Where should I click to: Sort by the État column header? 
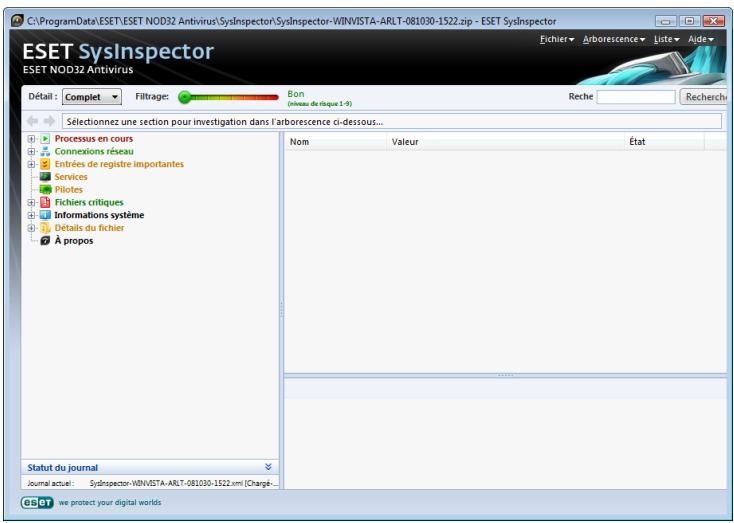coord(664,142)
